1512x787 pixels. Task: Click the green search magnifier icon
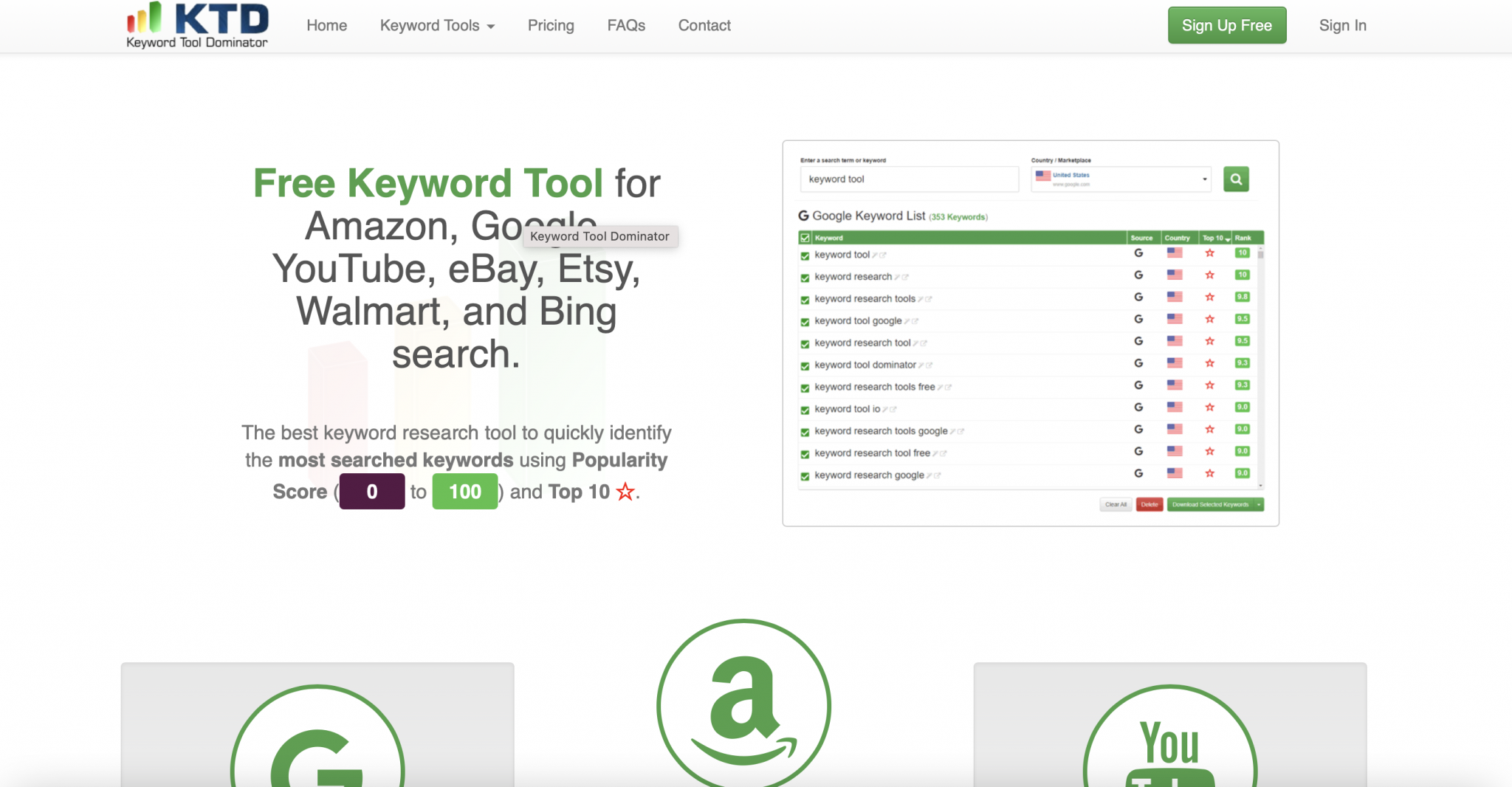point(1236,179)
